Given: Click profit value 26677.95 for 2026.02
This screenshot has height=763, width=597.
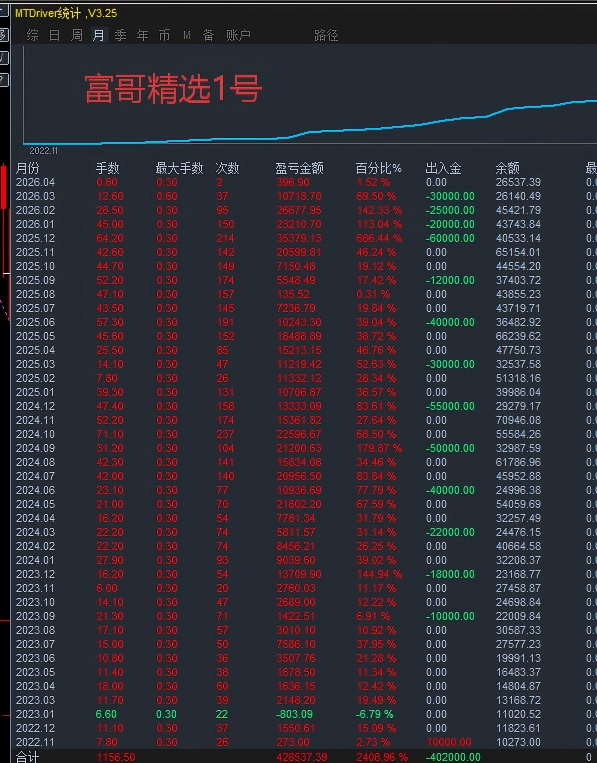Looking at the screenshot, I should 299,210.
